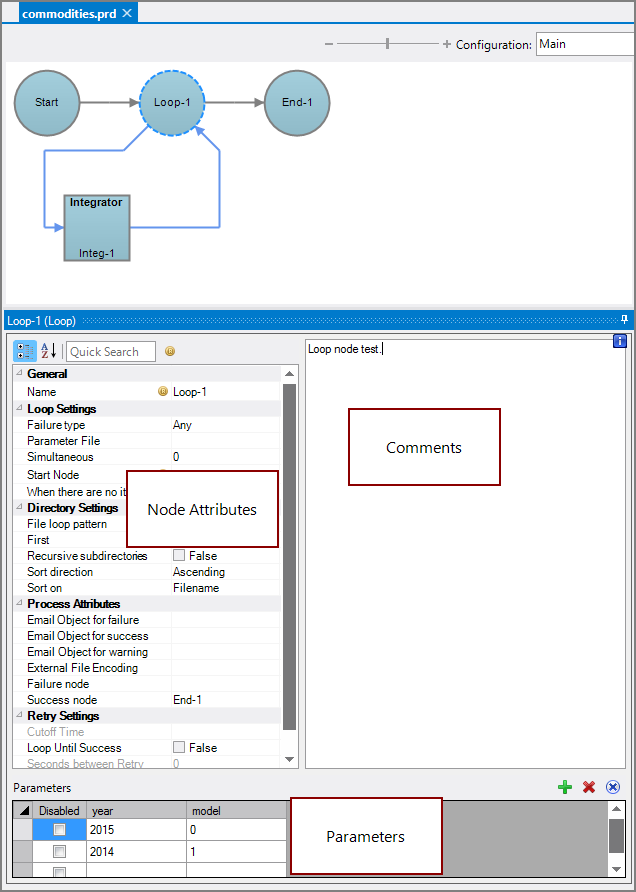Click the File loop pattern property
The image size is (636, 892).
click(67, 524)
